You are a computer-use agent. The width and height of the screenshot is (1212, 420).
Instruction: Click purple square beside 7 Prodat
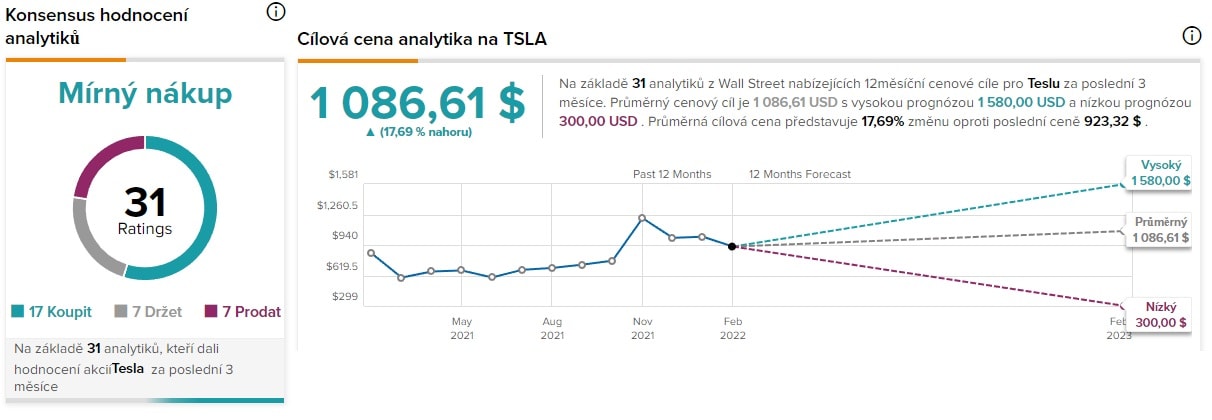tap(211, 312)
